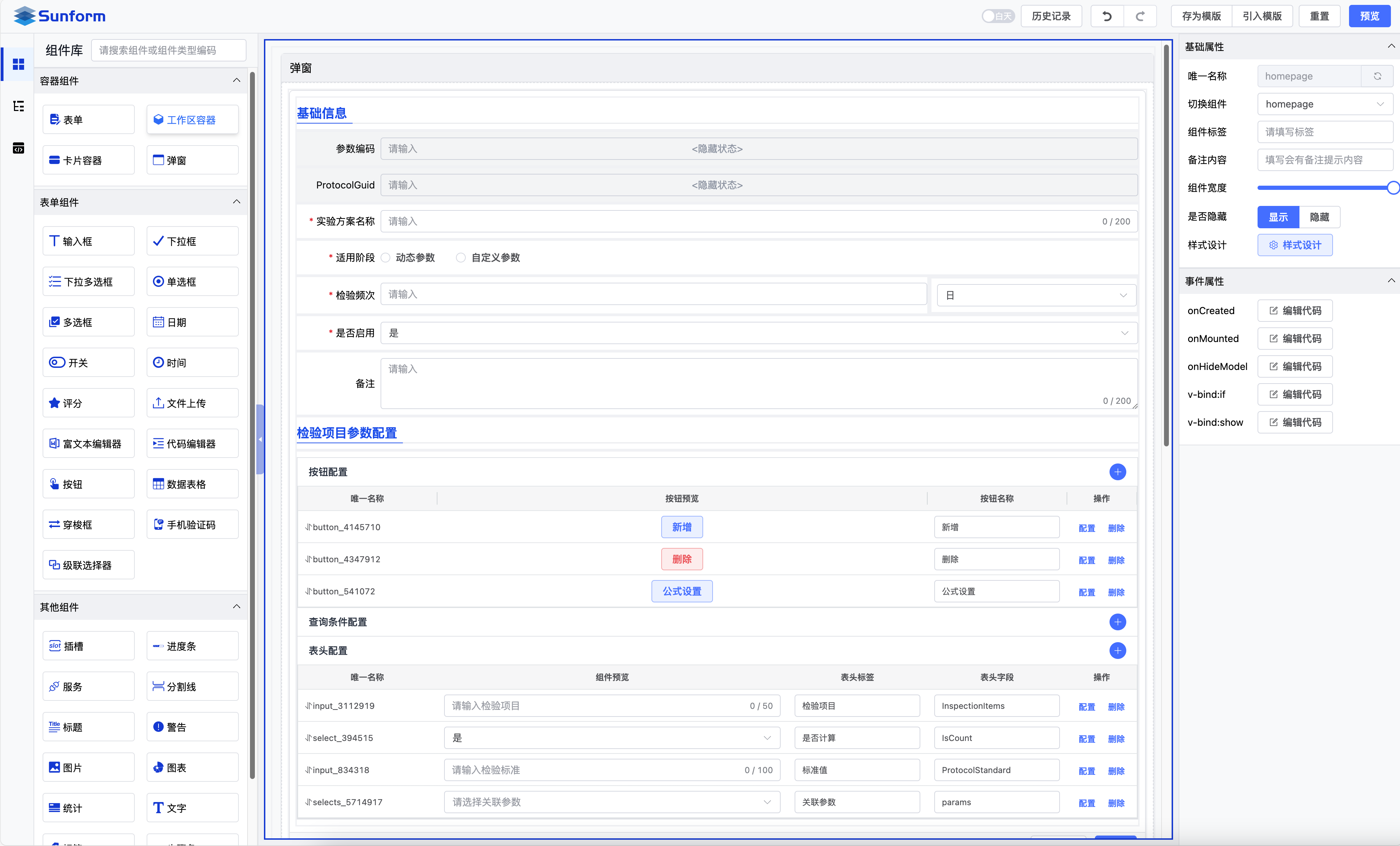Screen dimensions: 1400x846
Task: Click the redo arrow icon
Action: [1140, 16]
